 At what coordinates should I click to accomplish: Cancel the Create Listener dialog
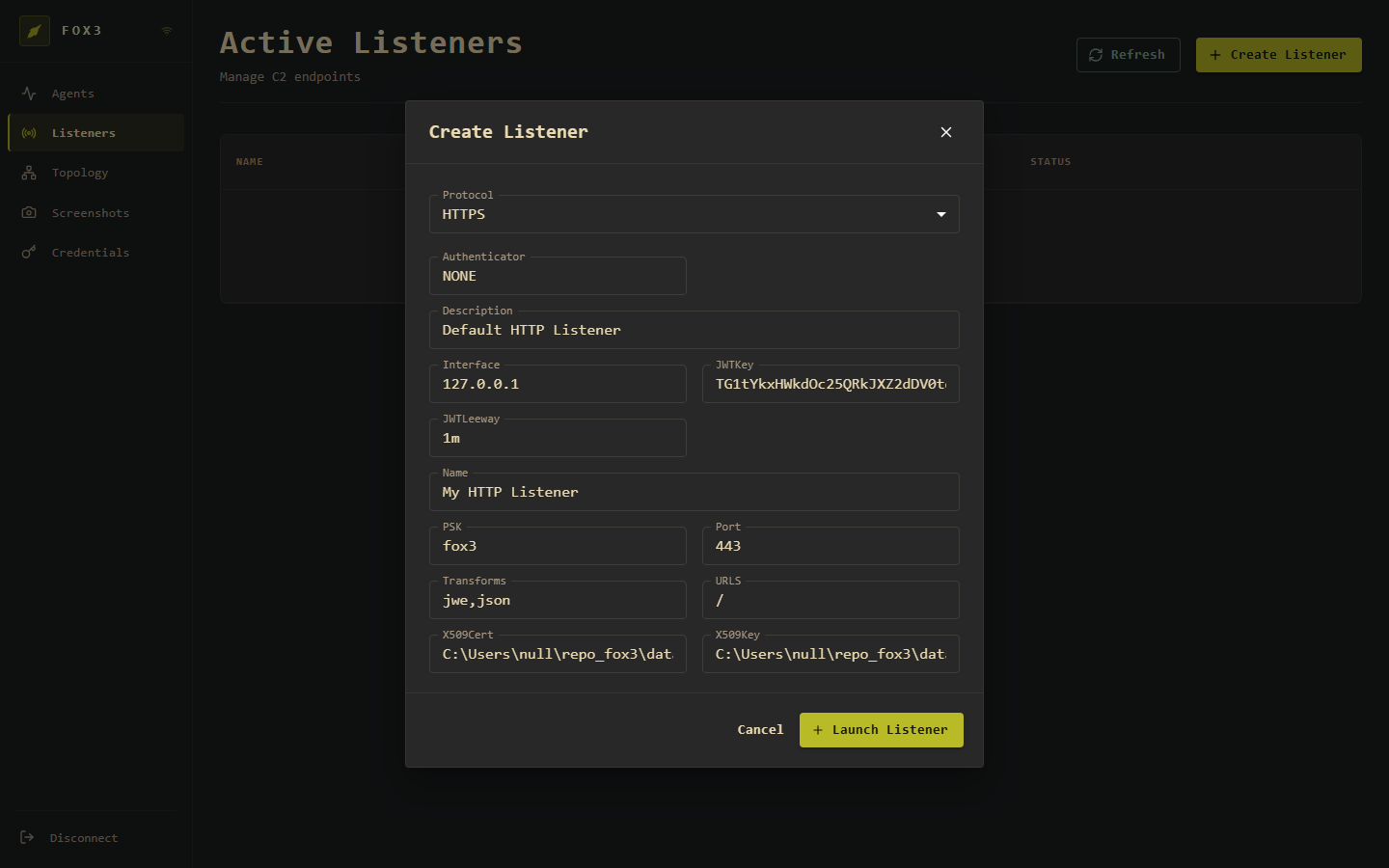pyautogui.click(x=760, y=730)
